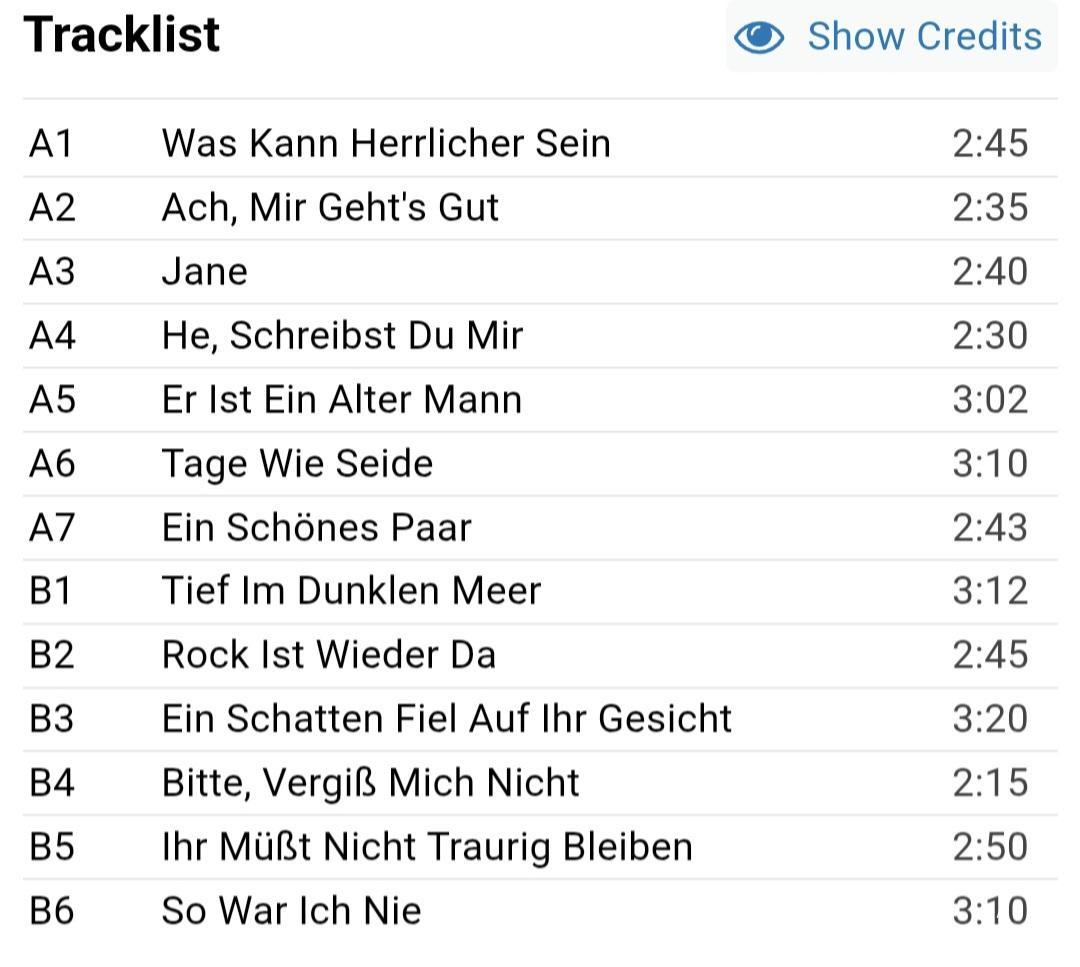The width and height of the screenshot is (1080, 967).
Task: Select track 'Was Kann Herrlicher Sein'
Action: click(386, 143)
